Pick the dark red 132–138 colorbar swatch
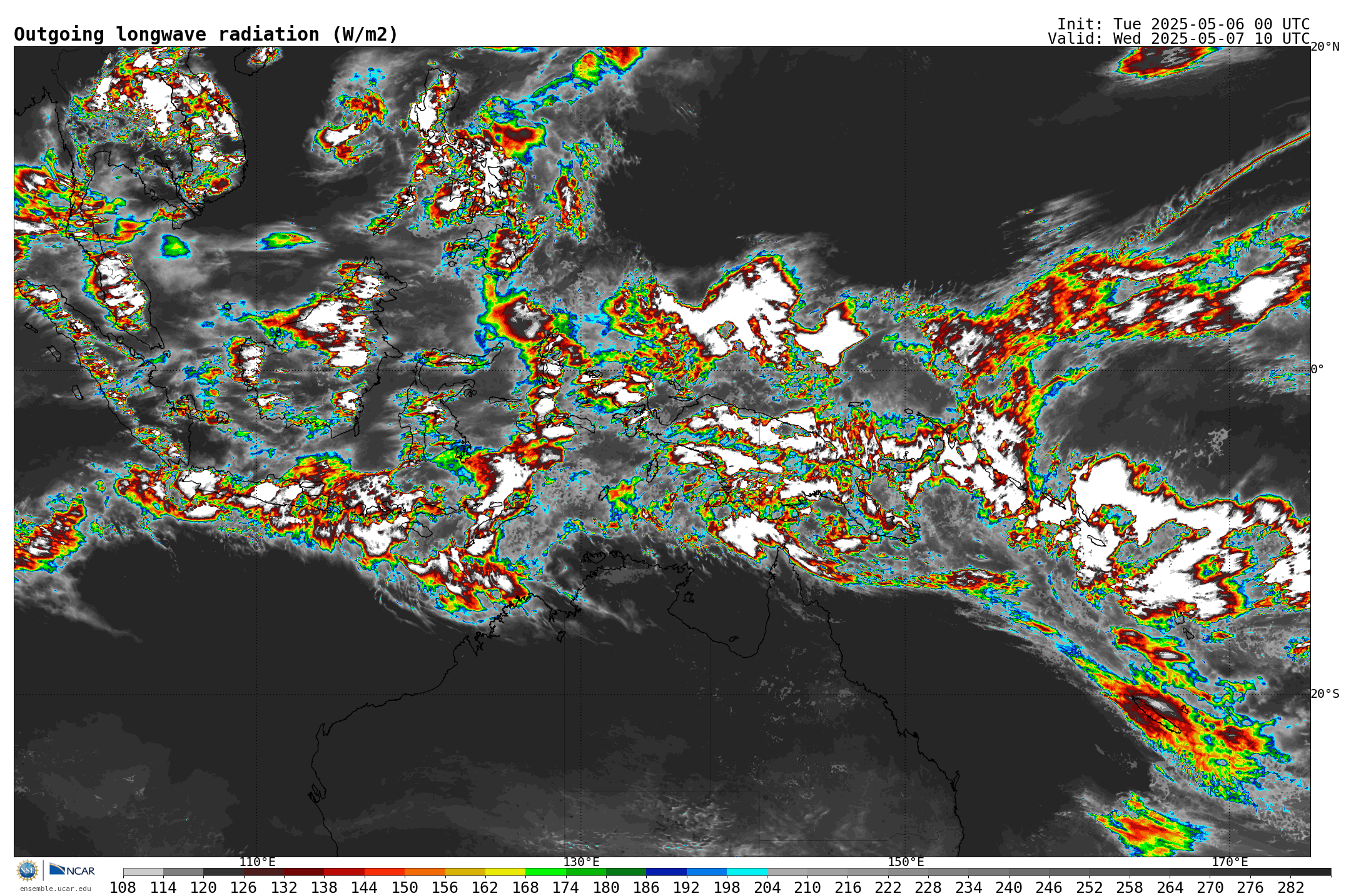The image size is (1351, 896). 304,872
